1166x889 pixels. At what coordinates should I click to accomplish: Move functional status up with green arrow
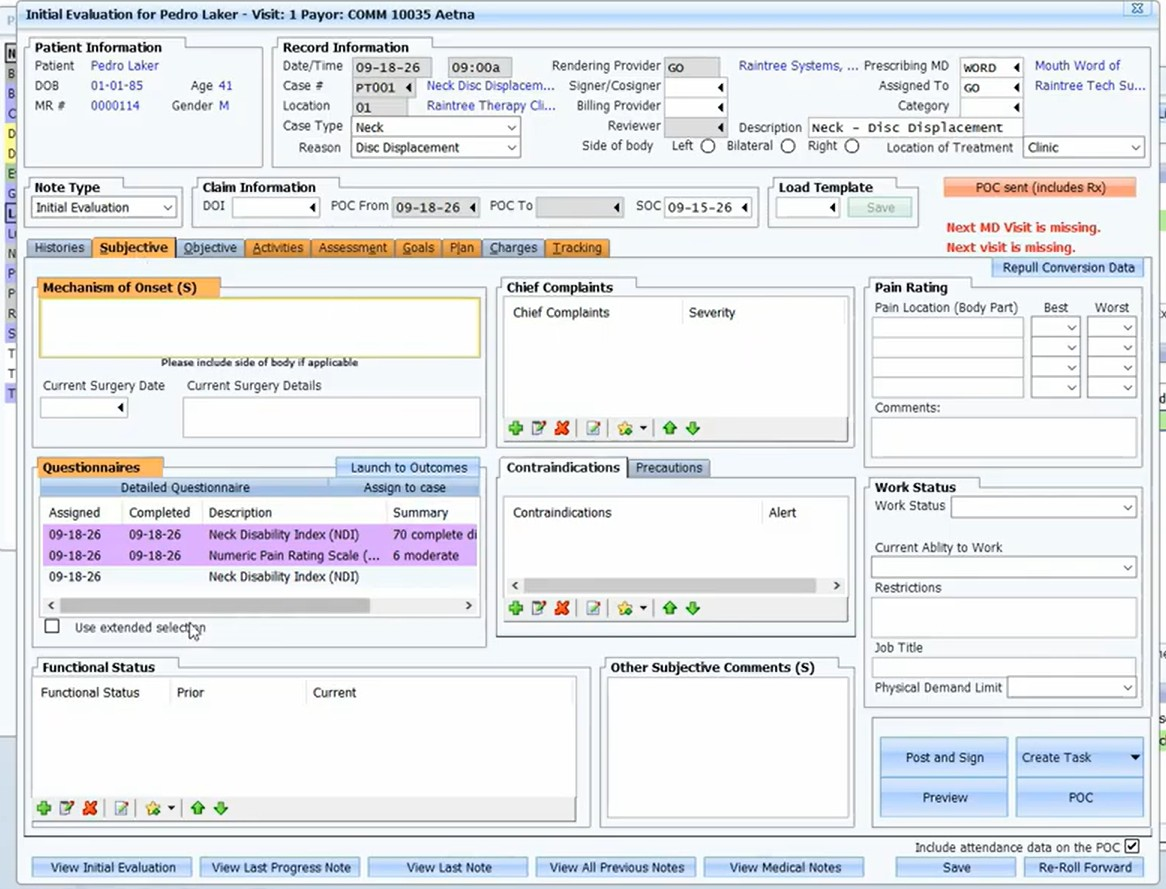point(197,809)
